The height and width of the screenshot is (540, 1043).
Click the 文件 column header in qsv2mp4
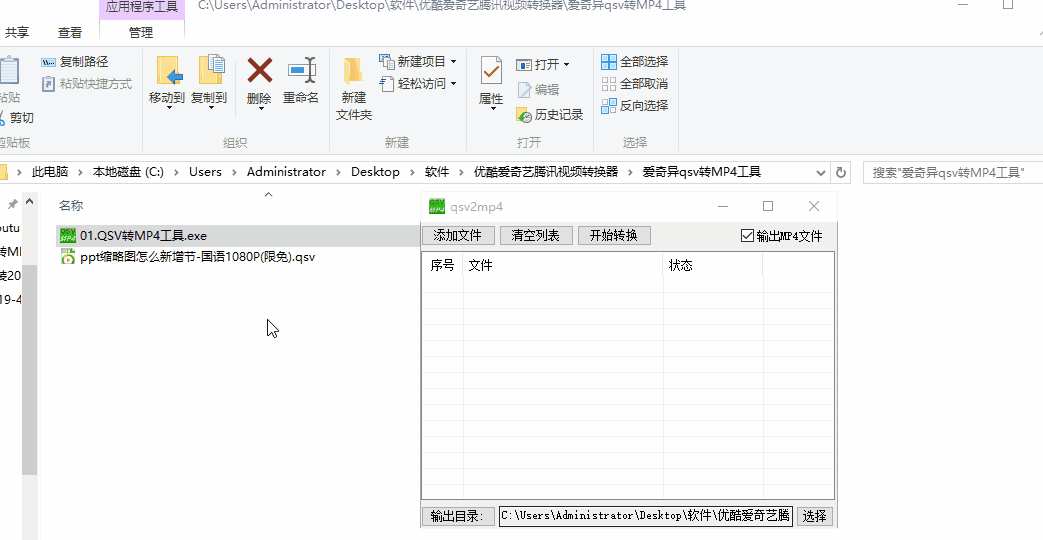pos(563,265)
